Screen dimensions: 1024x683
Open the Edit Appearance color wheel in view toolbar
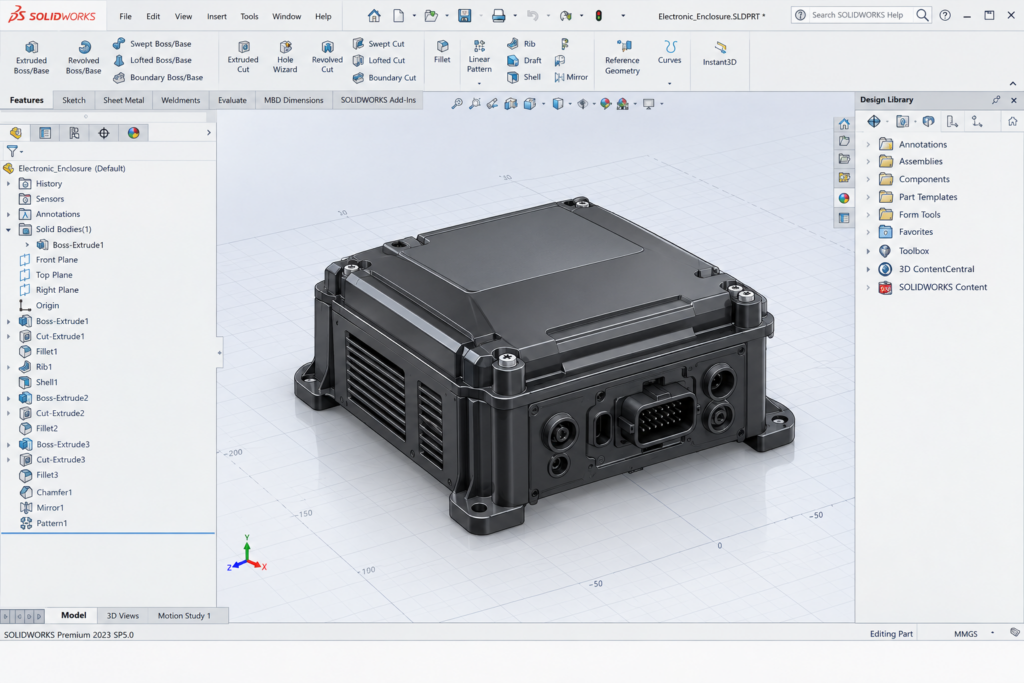605,104
